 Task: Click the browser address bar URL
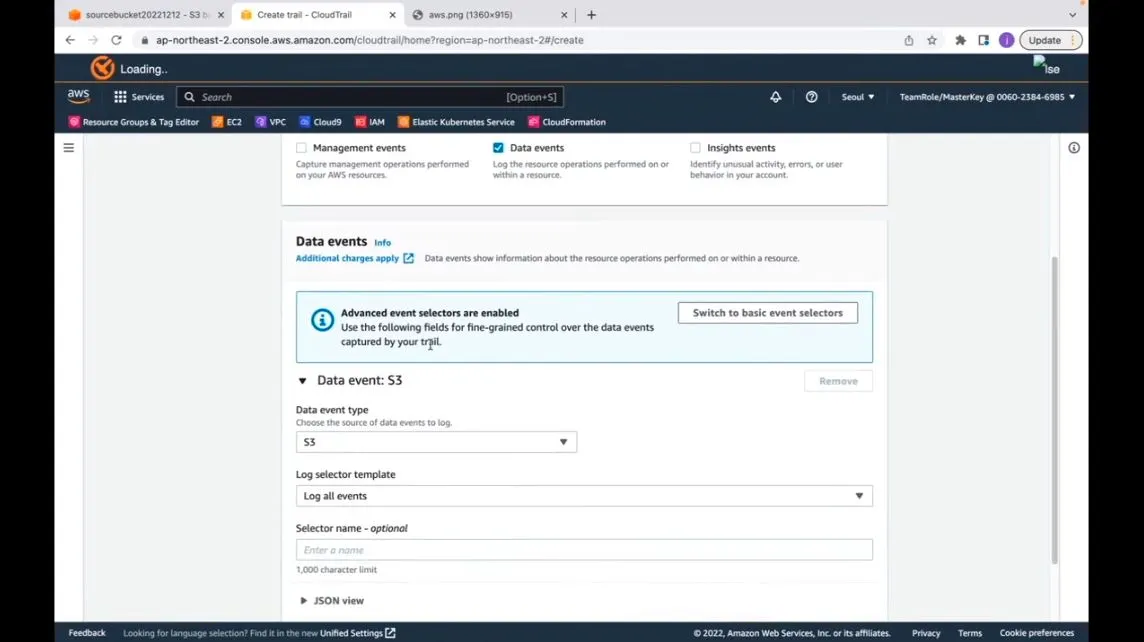pos(370,40)
